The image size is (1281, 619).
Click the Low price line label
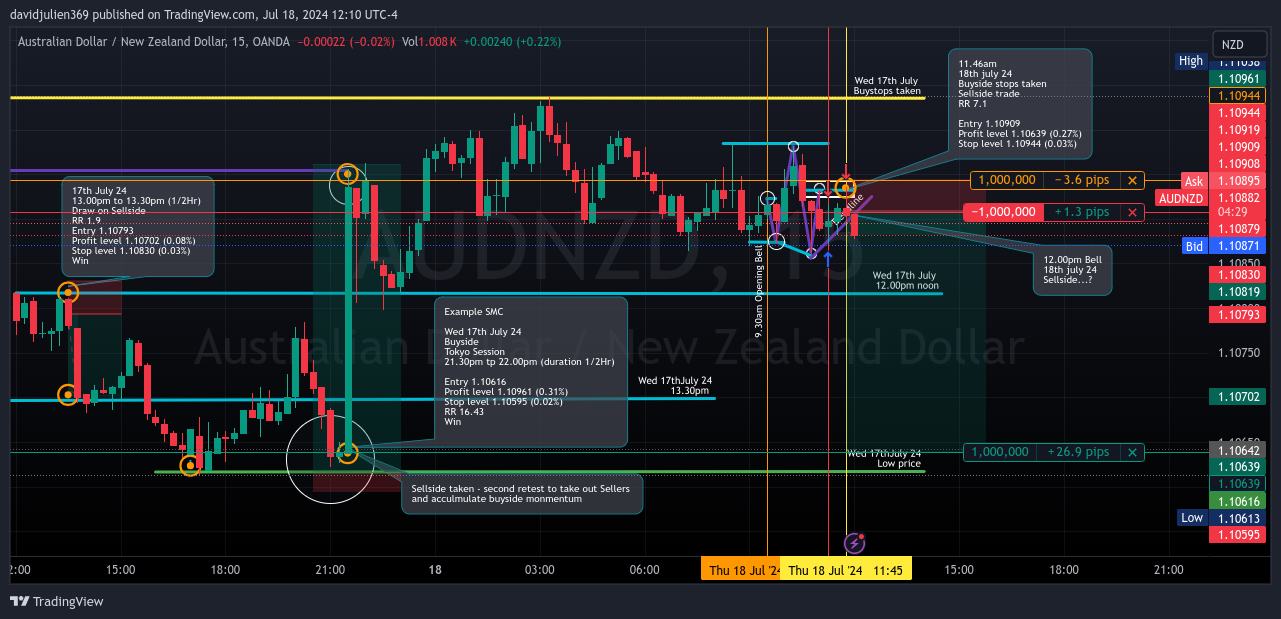click(884, 459)
